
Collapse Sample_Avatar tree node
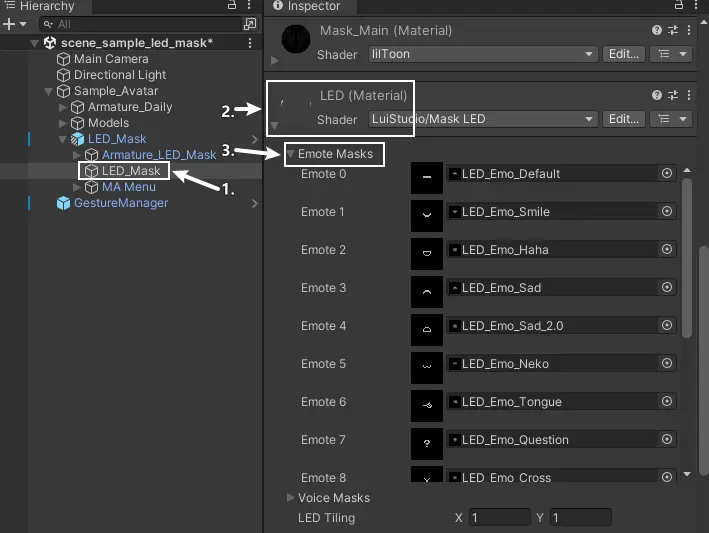coord(48,91)
